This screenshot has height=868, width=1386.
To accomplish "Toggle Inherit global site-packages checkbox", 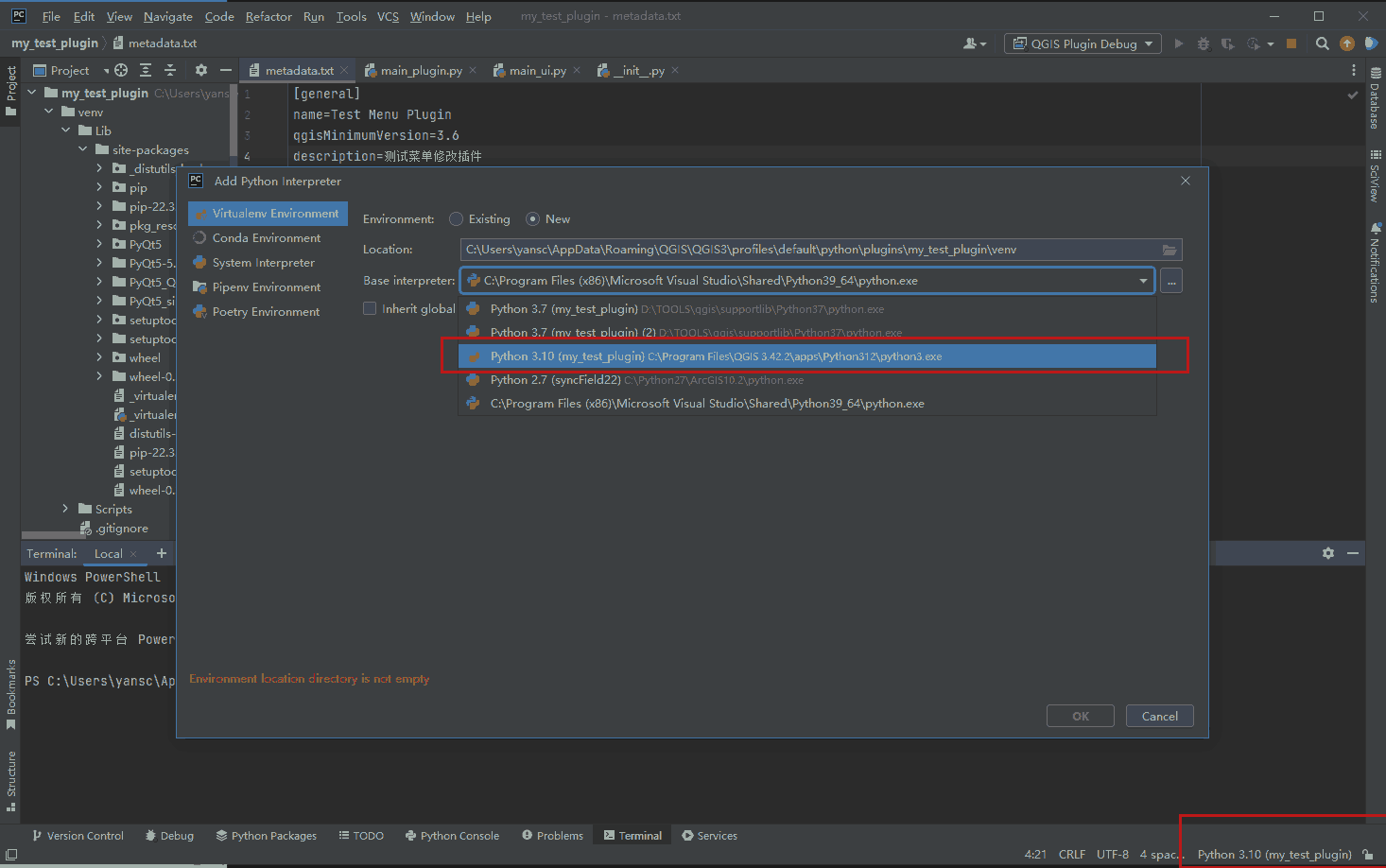I will 370,308.
